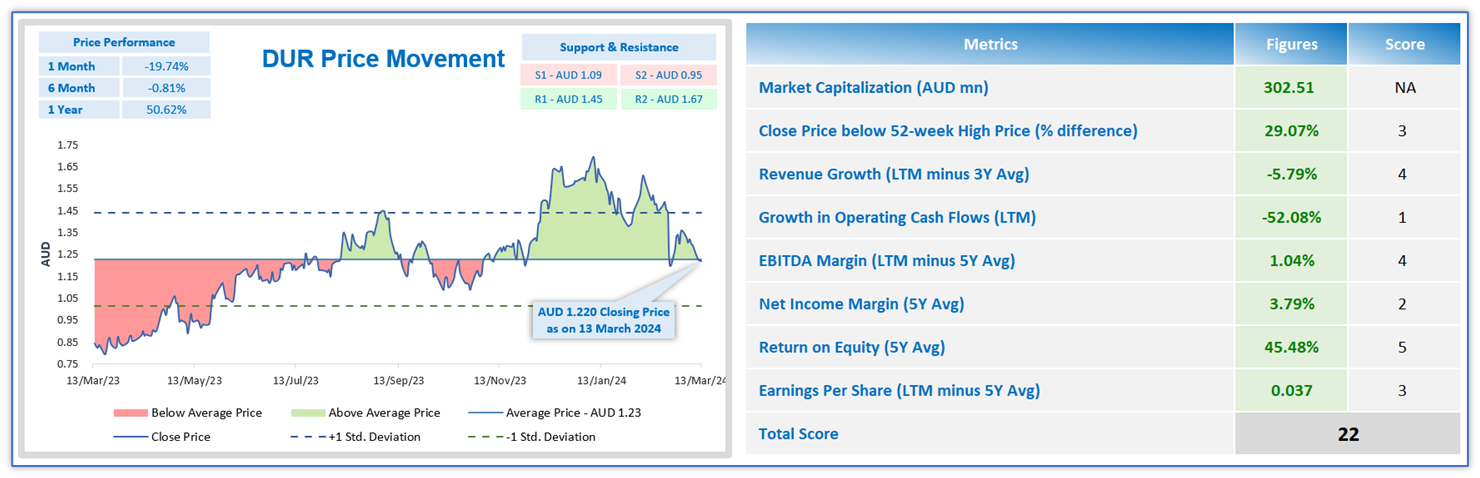The image size is (1480, 478).
Task: Click the Support & Resistance header
Action: click(619, 47)
